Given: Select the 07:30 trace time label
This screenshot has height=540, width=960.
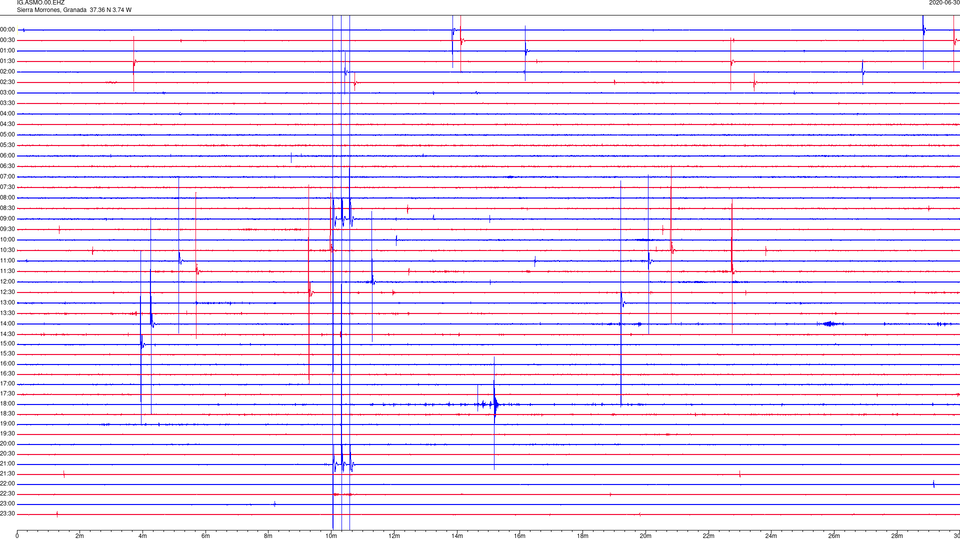Looking at the screenshot, I should pyautogui.click(x=7, y=187).
